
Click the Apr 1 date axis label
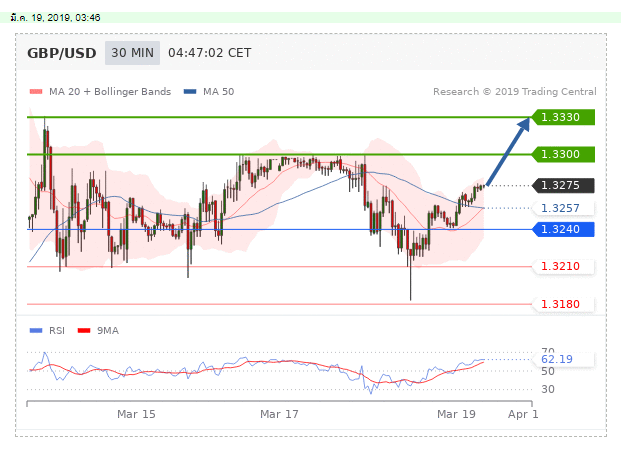point(523,414)
